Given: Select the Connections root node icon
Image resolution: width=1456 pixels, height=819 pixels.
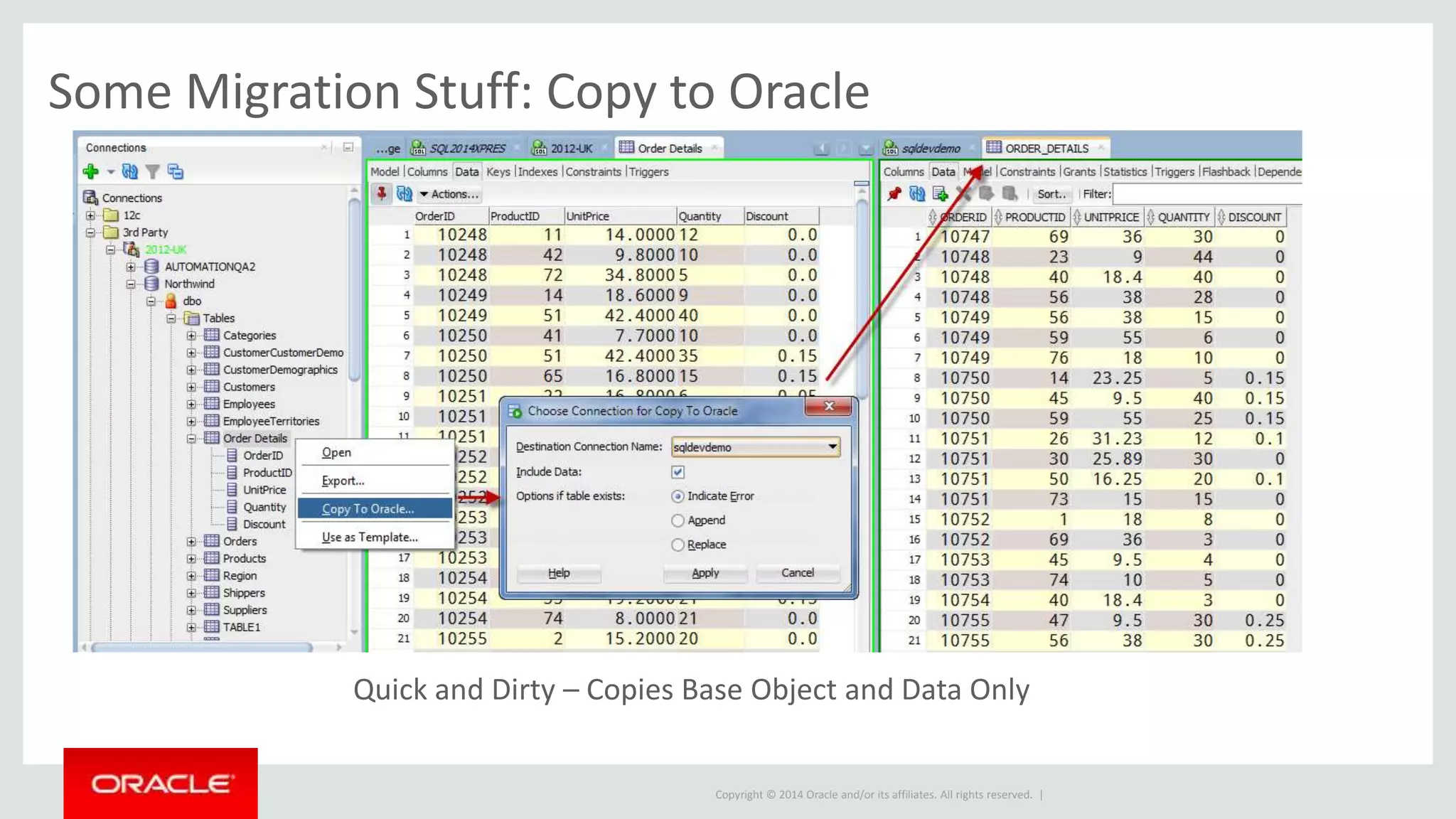Looking at the screenshot, I should click(90, 198).
